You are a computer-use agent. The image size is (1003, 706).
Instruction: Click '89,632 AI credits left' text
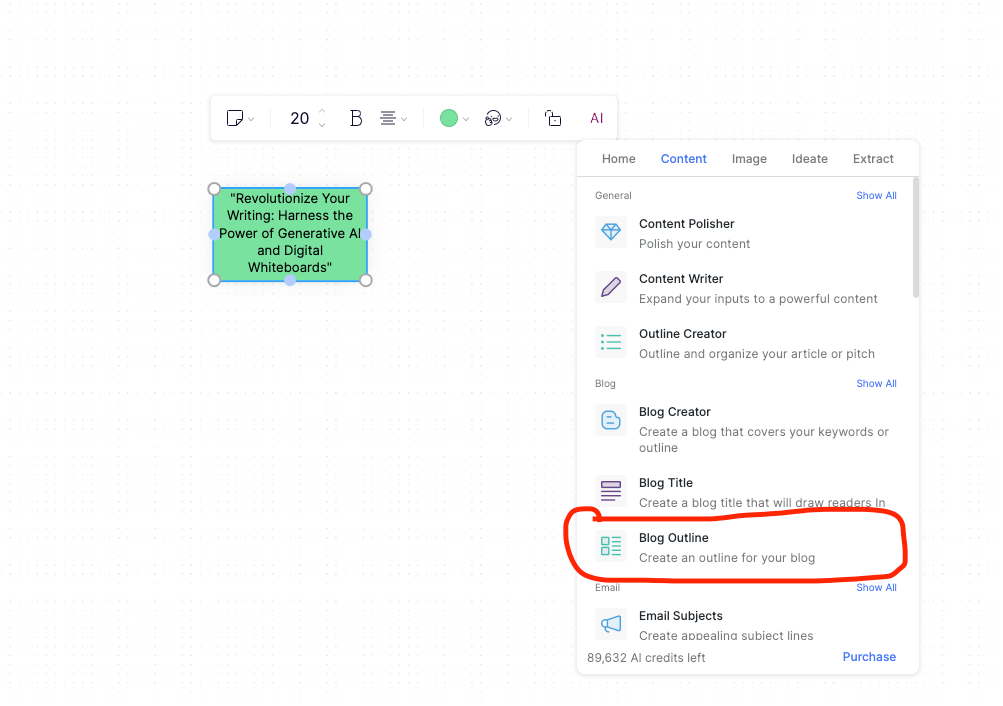[x=646, y=658]
